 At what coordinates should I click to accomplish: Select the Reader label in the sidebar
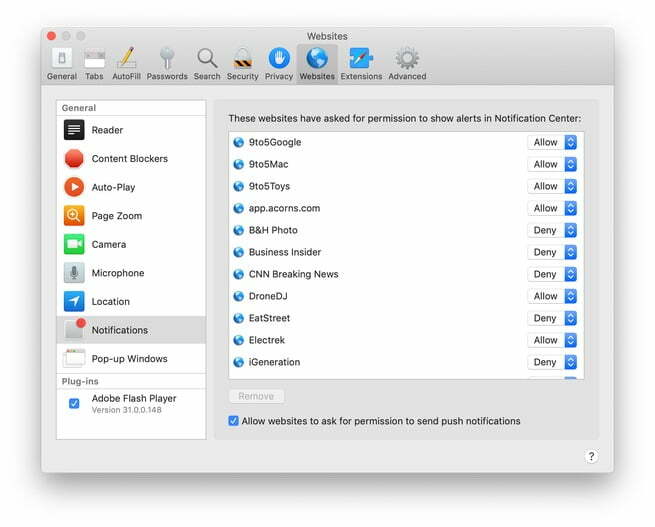107,130
